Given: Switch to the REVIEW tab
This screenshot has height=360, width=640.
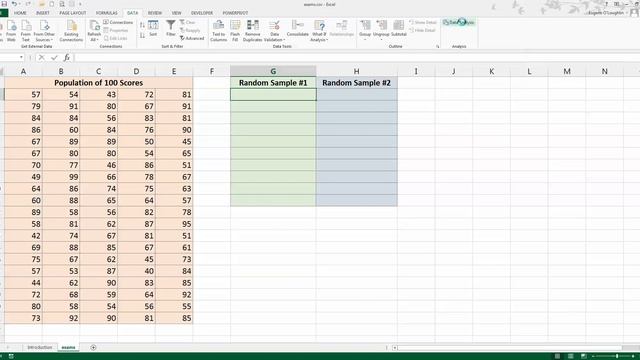Looking at the screenshot, I should click(155, 13).
